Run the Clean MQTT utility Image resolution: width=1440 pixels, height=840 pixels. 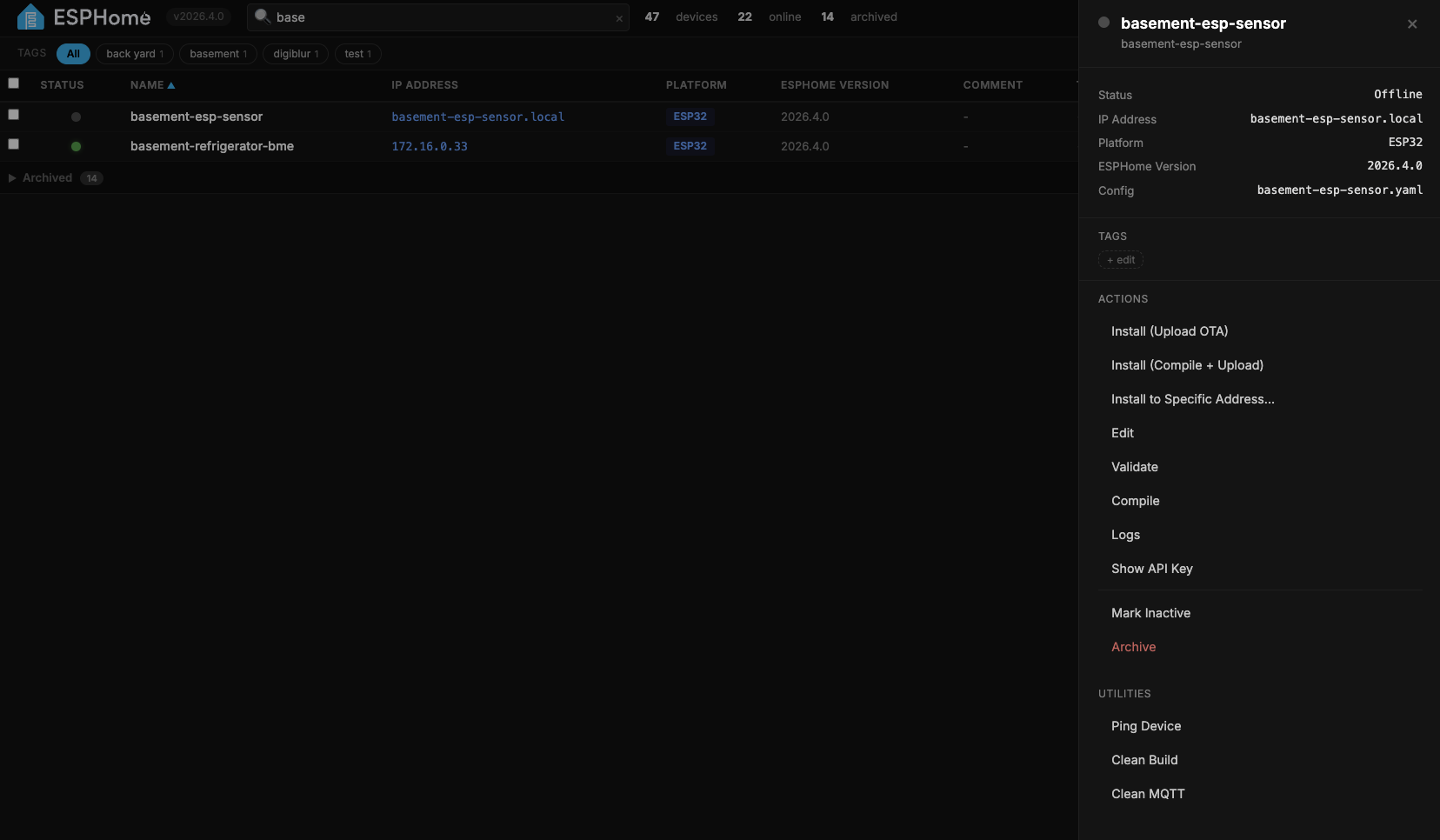[1148, 794]
